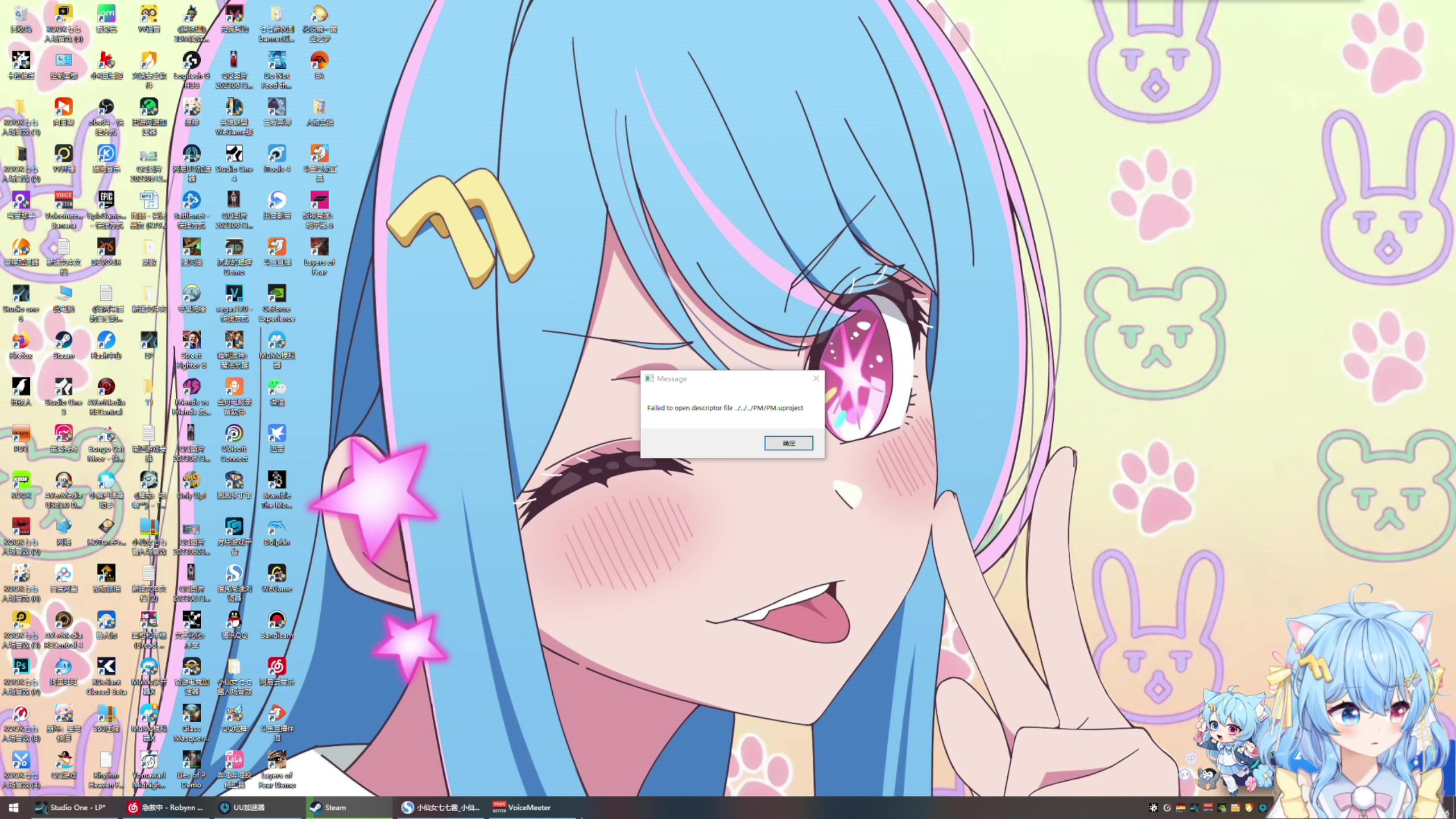Select the AVerMedia RECentral 4 desktop icon
This screenshot has height=819, width=1456.
point(64,630)
